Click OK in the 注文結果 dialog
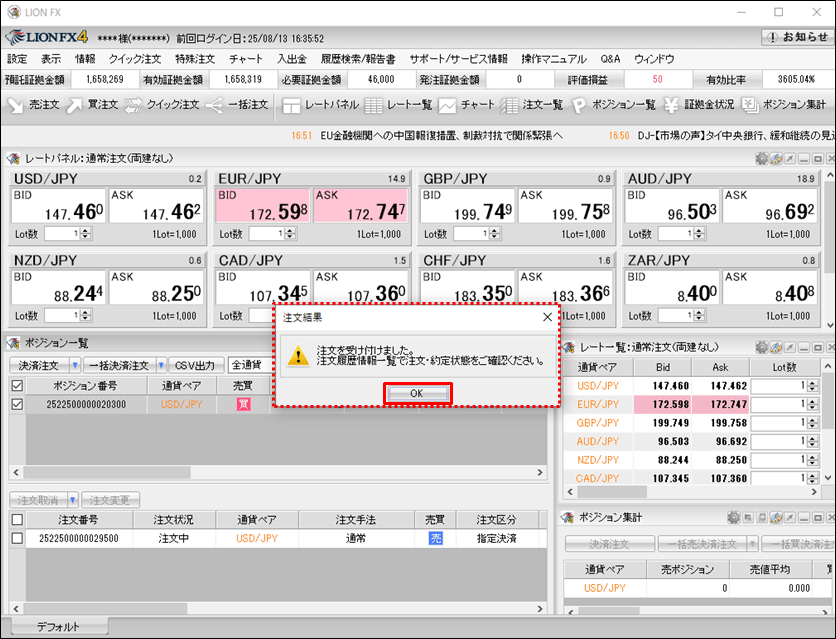This screenshot has height=639, width=836. click(416, 393)
